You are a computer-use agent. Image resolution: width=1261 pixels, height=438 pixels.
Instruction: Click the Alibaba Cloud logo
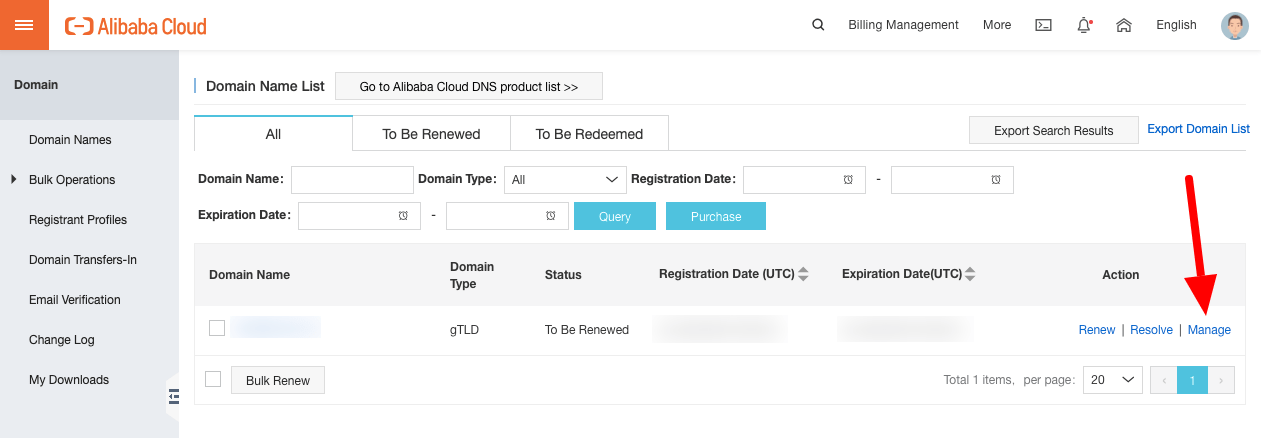point(136,26)
